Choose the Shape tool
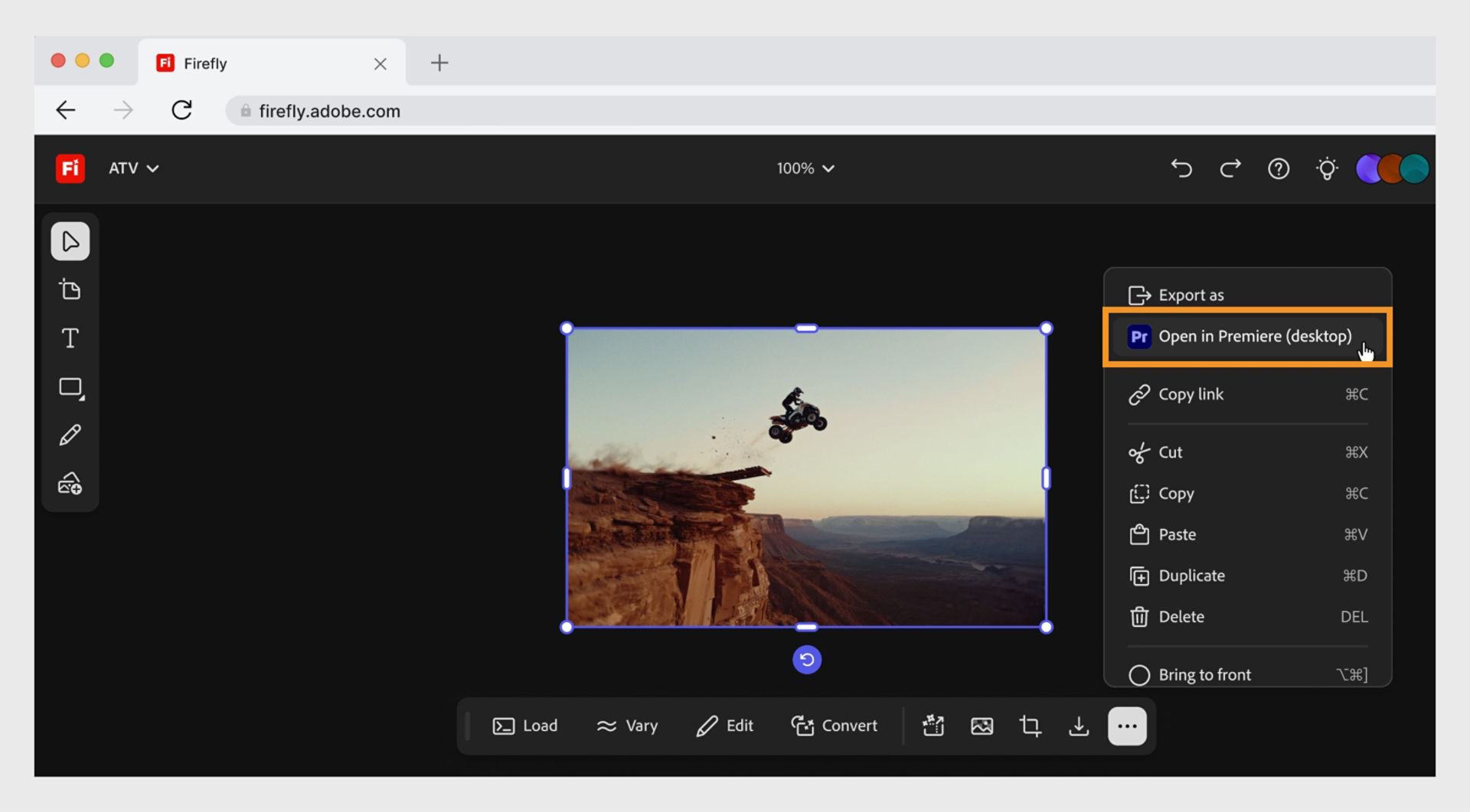The image size is (1470, 812). click(x=70, y=387)
